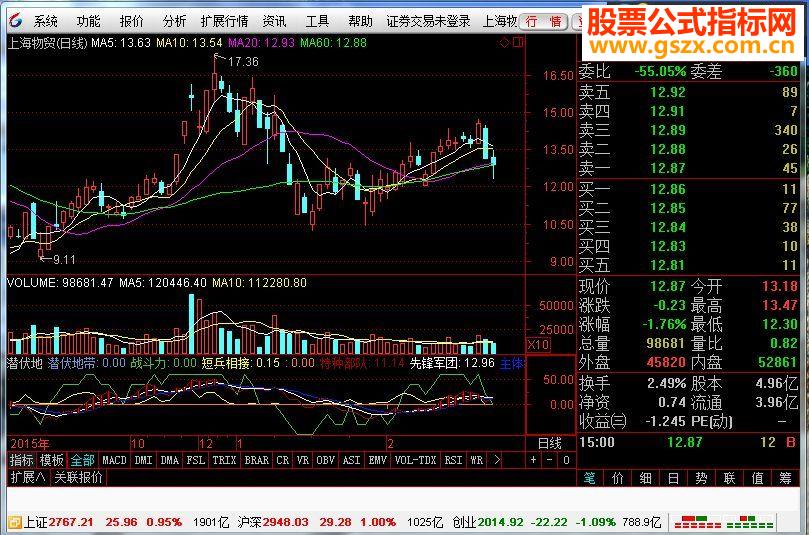Image resolution: width=809 pixels, height=535 pixels.
Task: Switch to the ASI indicator
Action: point(351,460)
